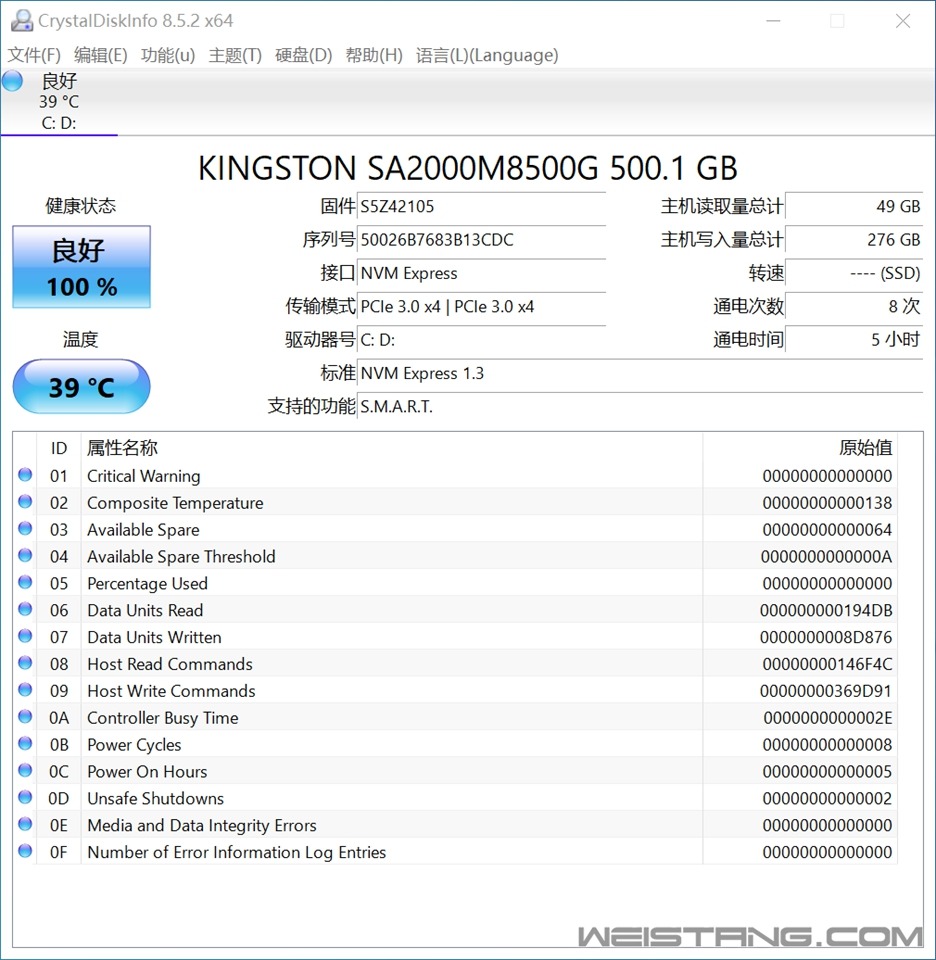Viewport: 936px width, 960px height.
Task: Click the status icon for Percentage Used
Action: tap(25, 583)
